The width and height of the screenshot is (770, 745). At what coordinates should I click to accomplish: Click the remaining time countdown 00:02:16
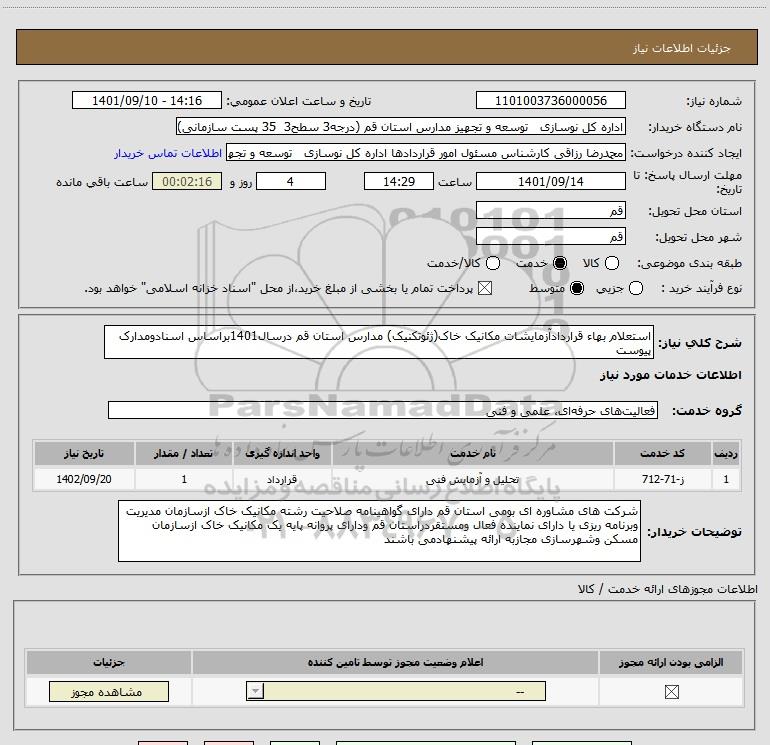click(x=187, y=181)
